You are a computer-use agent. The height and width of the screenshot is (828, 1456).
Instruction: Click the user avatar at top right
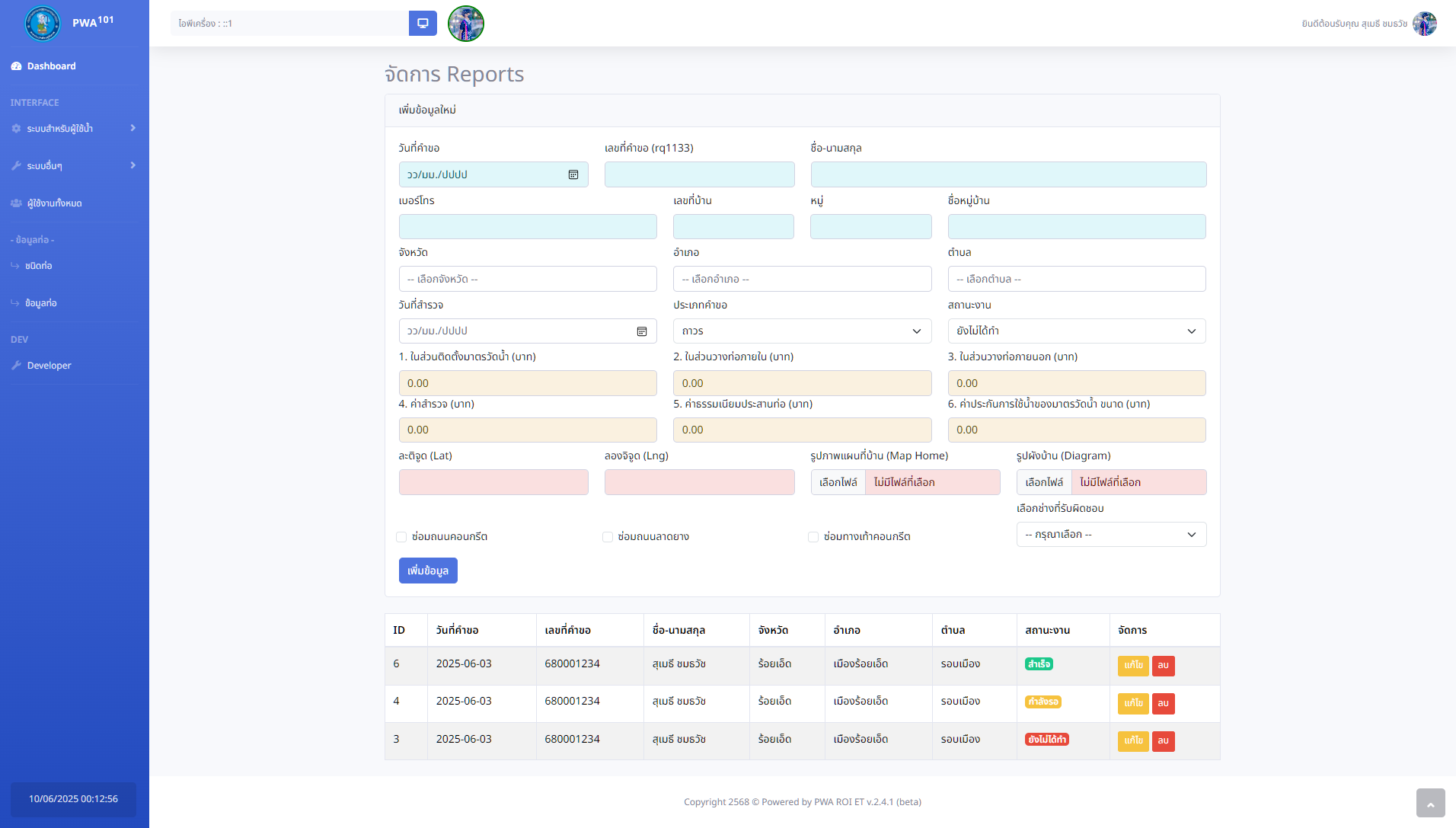tap(1424, 24)
